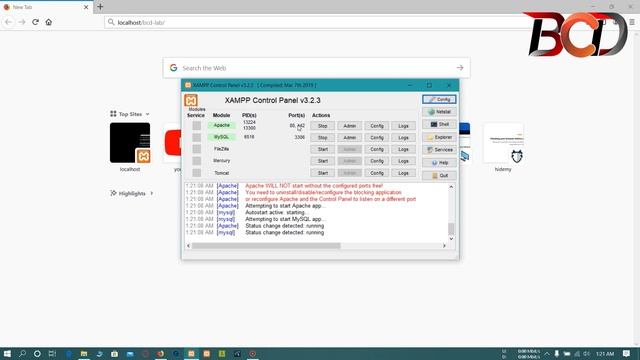The height and width of the screenshot is (360, 640).
Task: Toggle MySQL service checkbox
Action: [x=197, y=137]
